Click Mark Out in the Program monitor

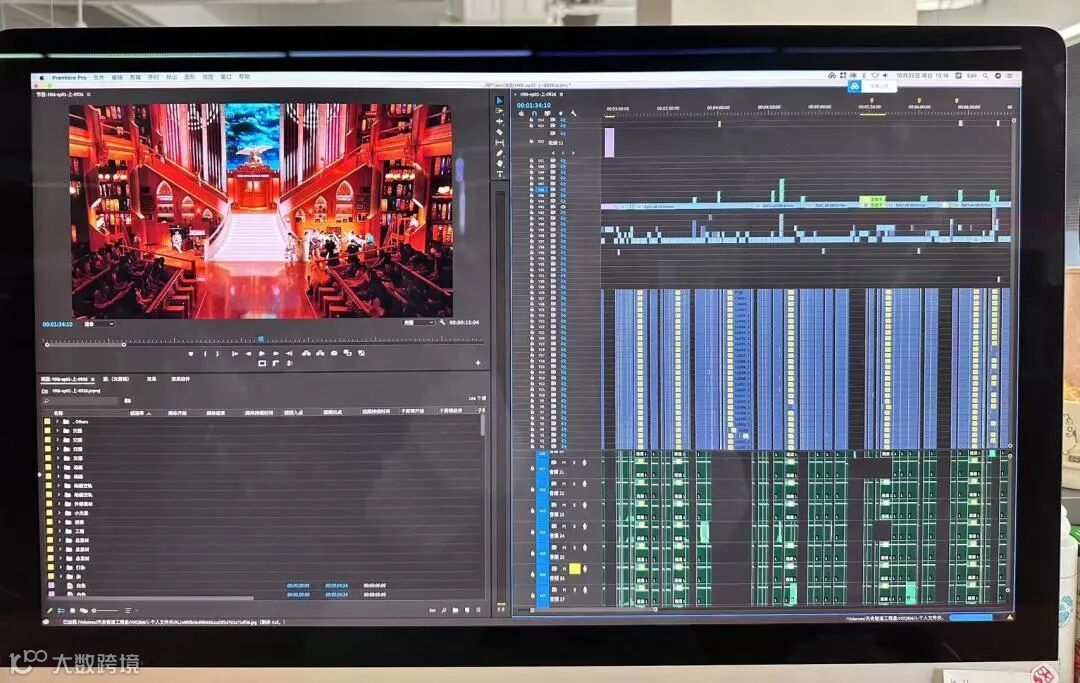coord(217,353)
